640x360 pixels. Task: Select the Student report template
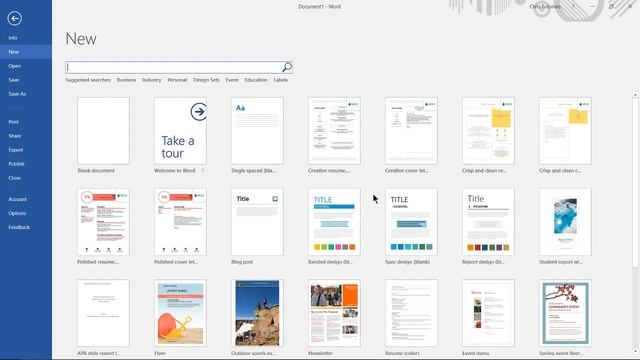point(565,222)
